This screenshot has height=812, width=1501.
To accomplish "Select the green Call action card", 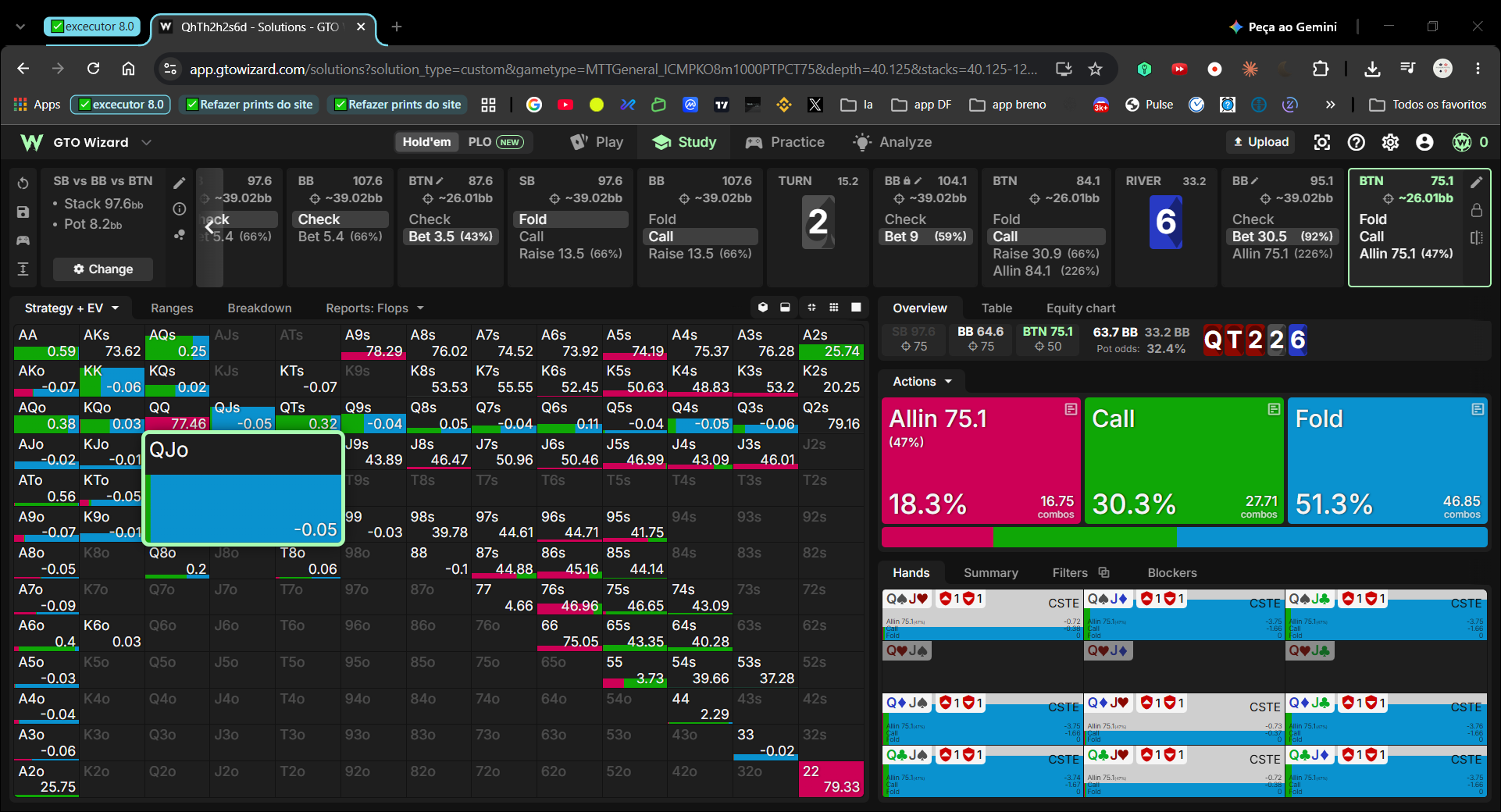I will (1184, 461).
